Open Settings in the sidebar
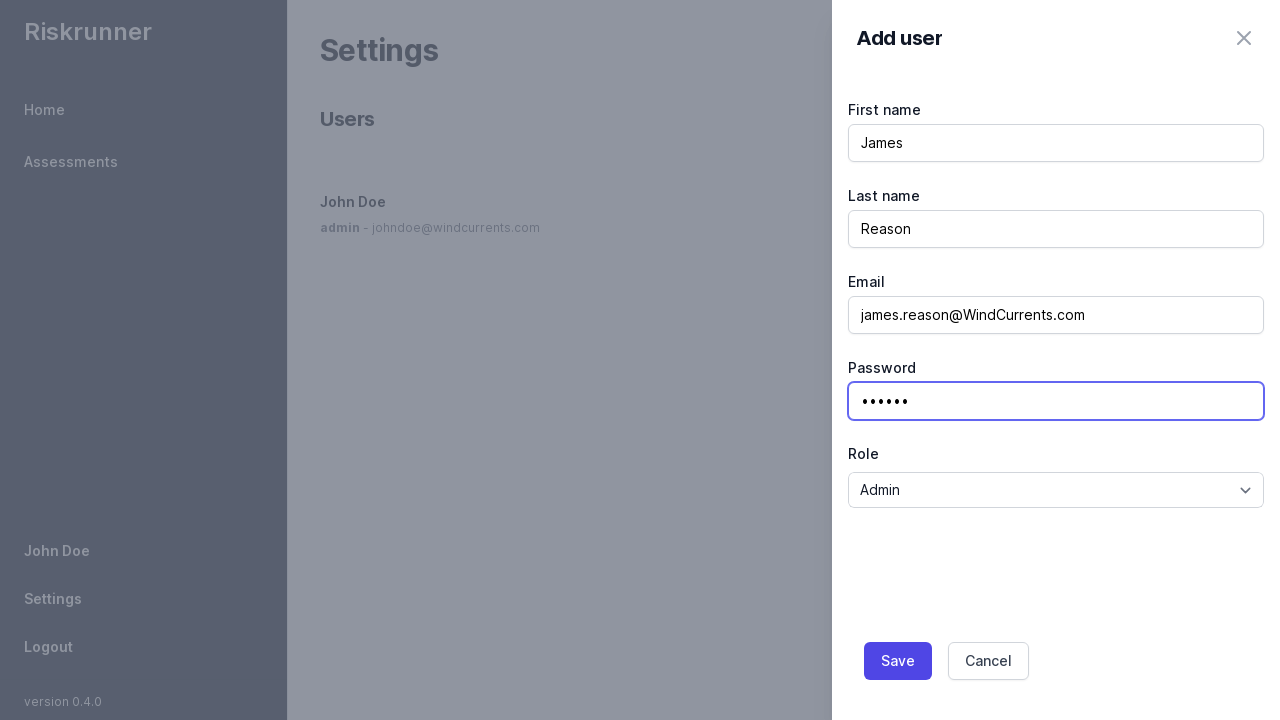 coord(53,599)
